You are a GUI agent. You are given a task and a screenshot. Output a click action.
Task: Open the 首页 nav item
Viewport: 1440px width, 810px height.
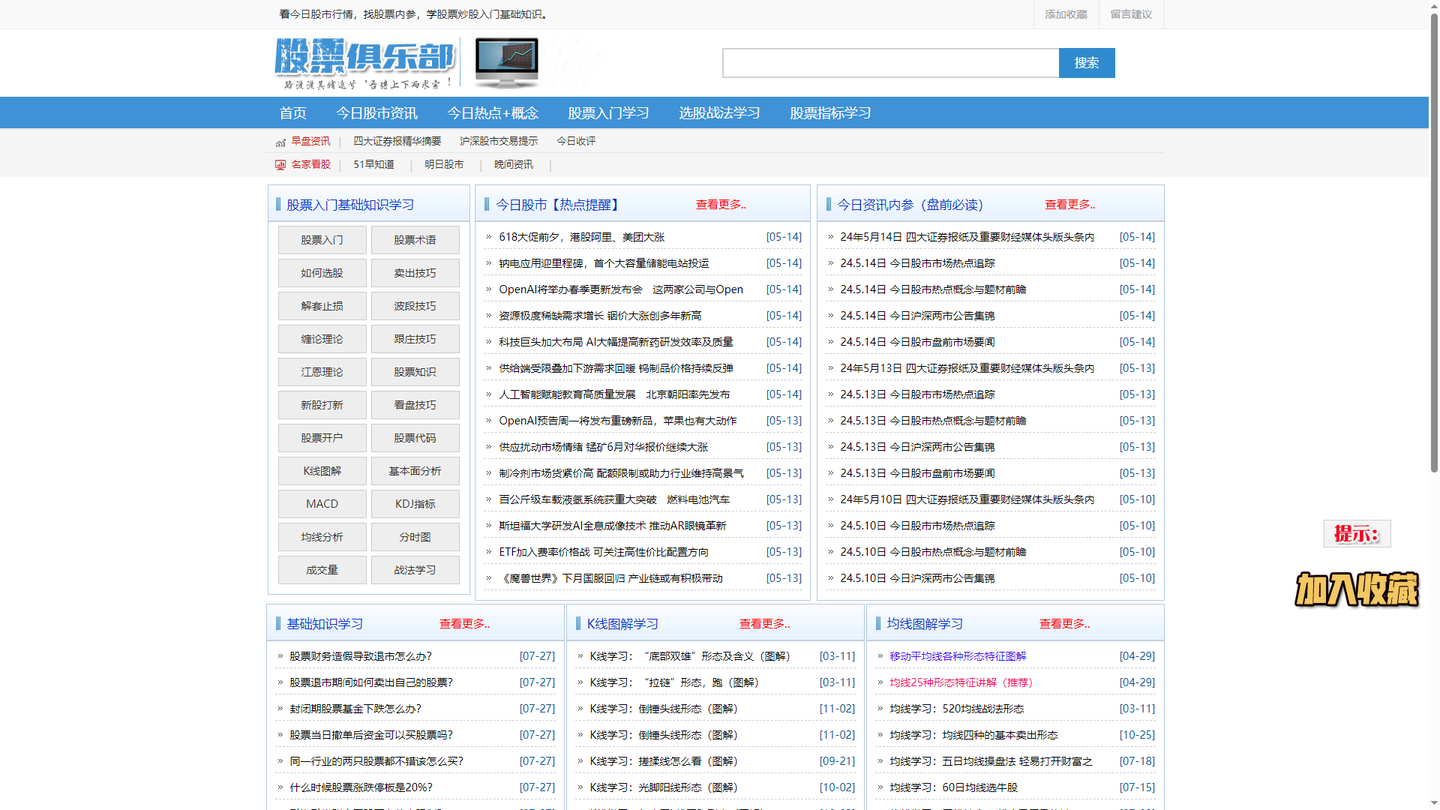coord(293,113)
